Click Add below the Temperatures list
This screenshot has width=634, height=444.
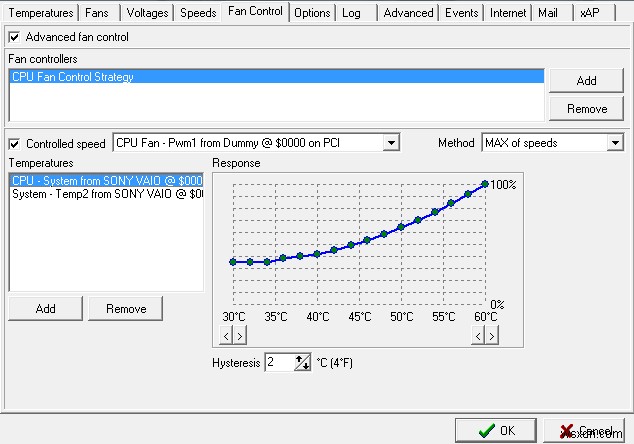point(45,309)
